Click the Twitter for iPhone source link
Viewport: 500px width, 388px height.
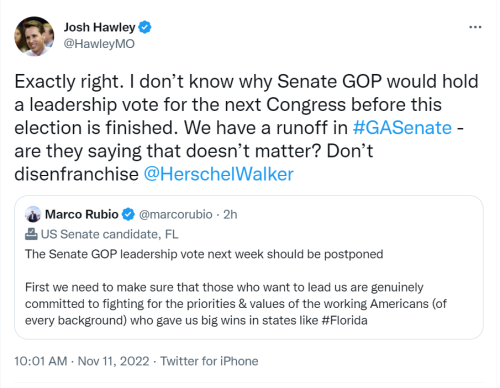(209, 361)
